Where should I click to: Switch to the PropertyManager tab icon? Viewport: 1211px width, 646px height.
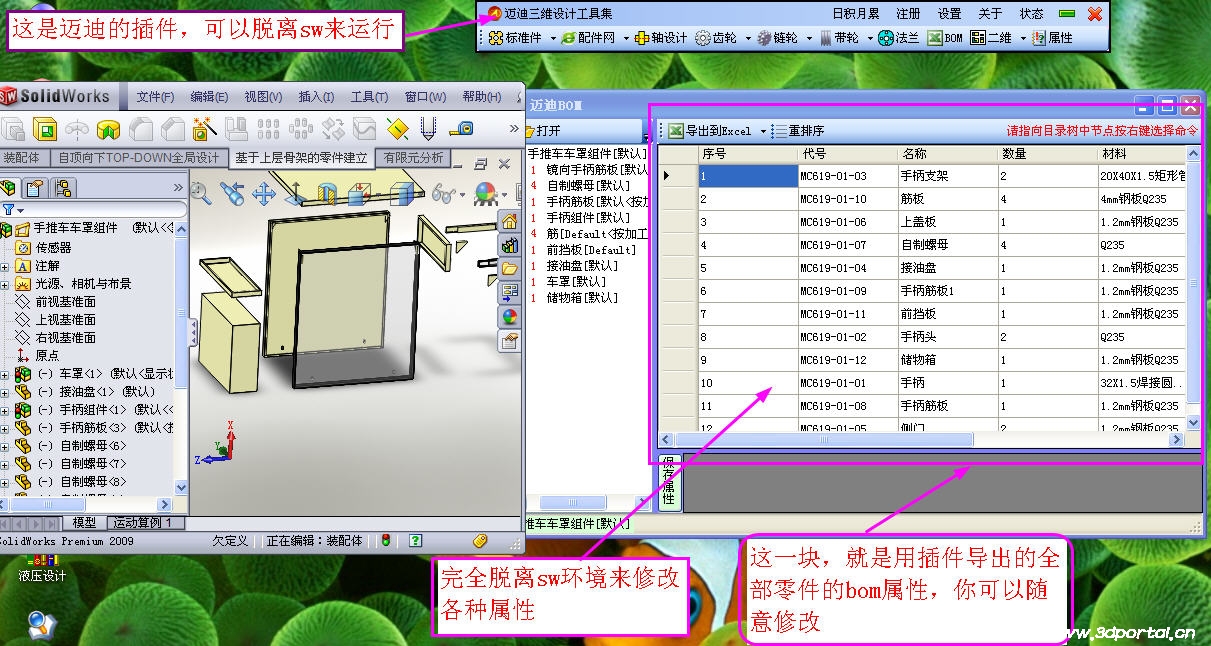[35, 188]
